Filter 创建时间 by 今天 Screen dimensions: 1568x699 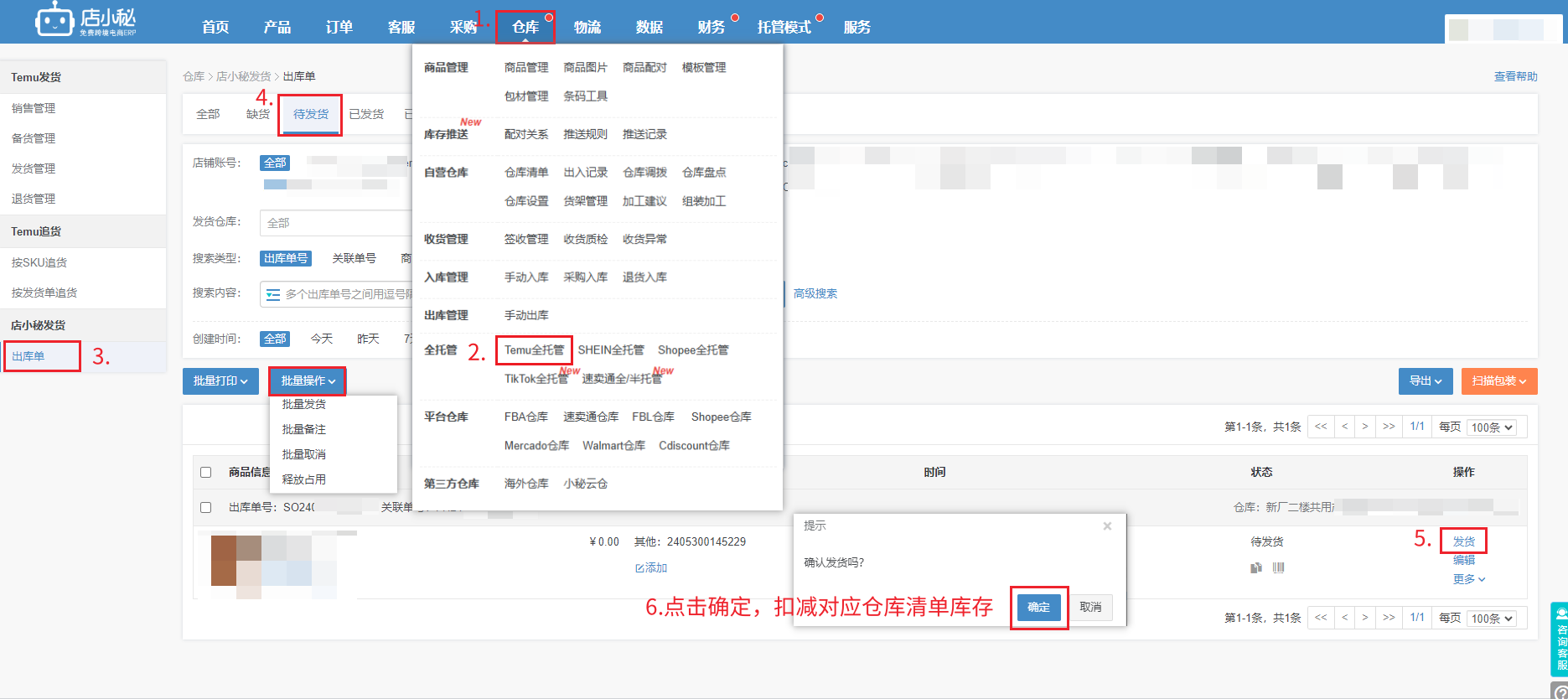point(322,339)
